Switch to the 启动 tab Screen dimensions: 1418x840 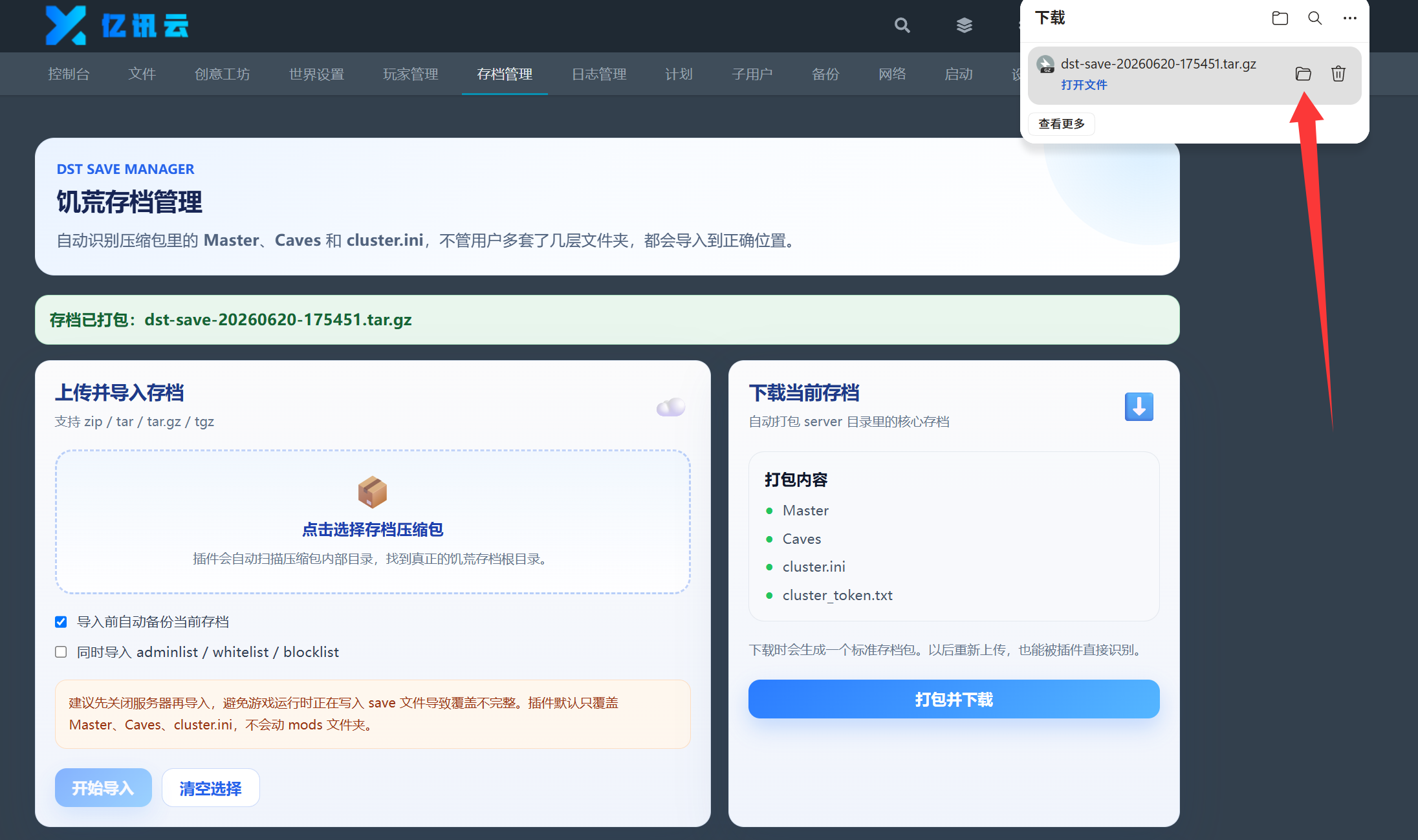tap(959, 74)
